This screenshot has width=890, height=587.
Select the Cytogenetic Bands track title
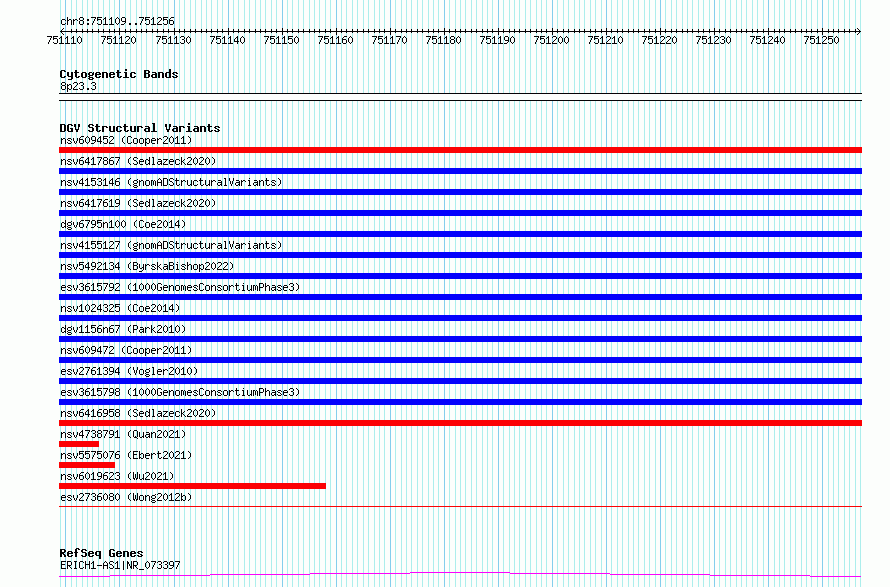point(119,74)
